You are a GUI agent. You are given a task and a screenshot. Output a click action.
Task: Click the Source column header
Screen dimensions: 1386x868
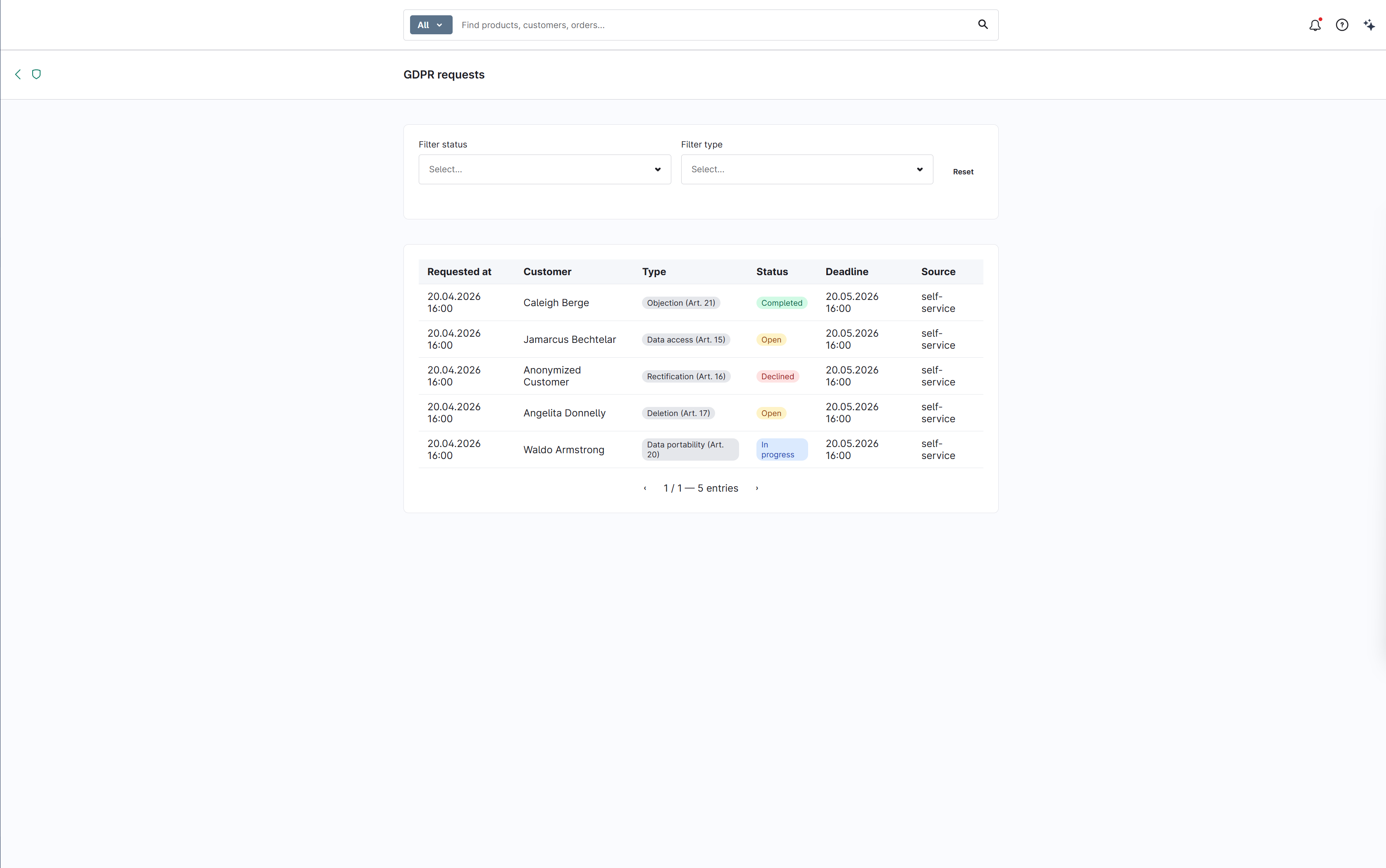[938, 271]
